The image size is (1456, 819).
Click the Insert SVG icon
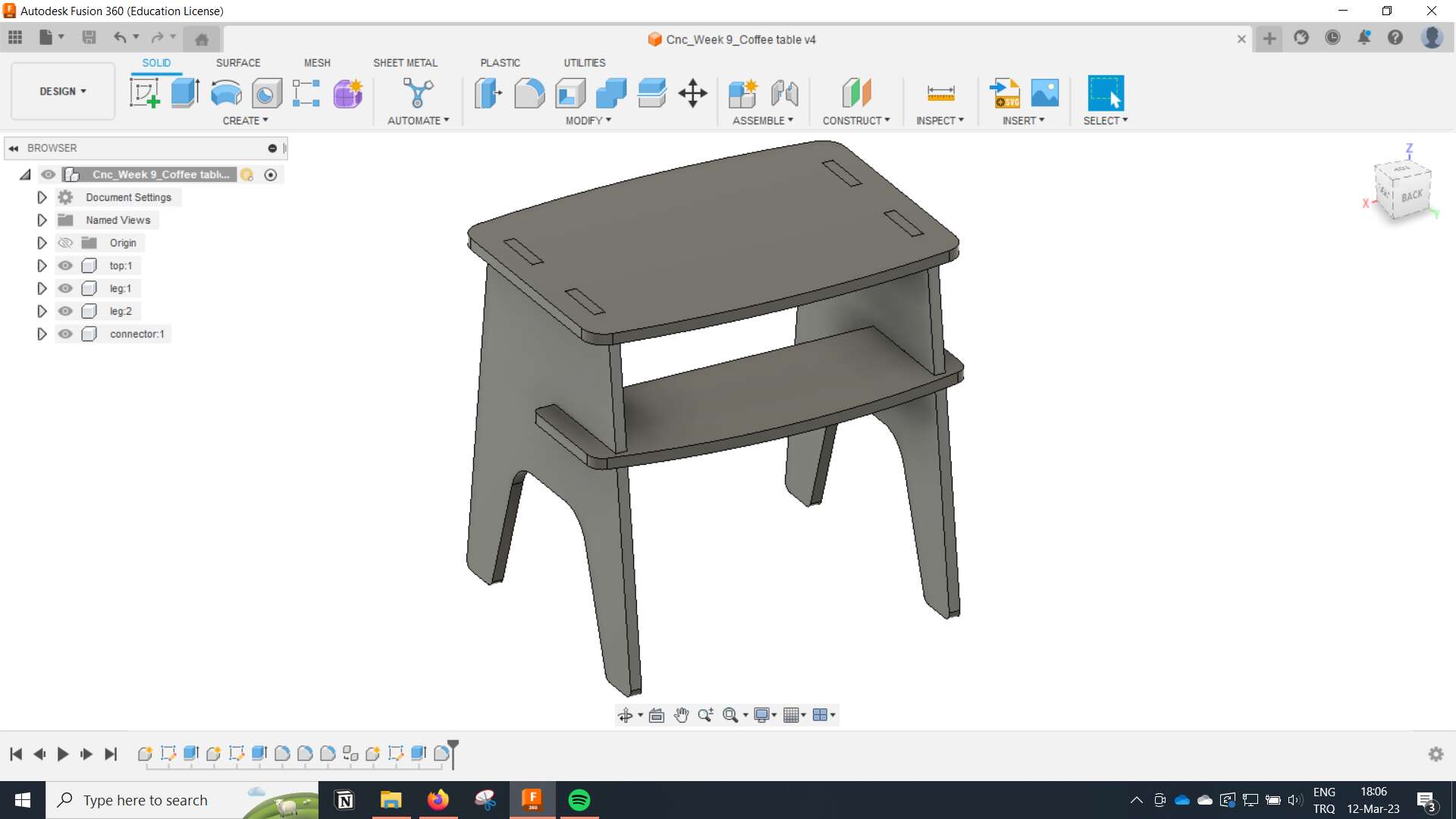[1005, 93]
